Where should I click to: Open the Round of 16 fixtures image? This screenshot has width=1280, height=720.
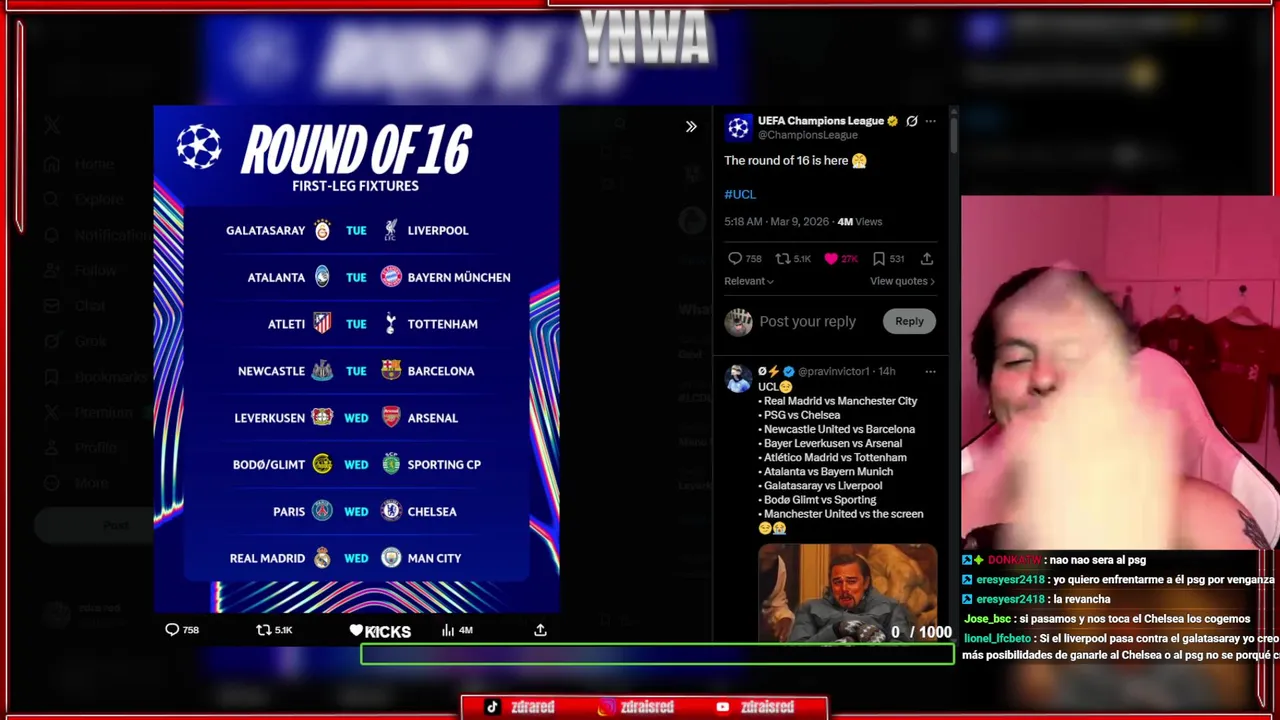point(356,359)
